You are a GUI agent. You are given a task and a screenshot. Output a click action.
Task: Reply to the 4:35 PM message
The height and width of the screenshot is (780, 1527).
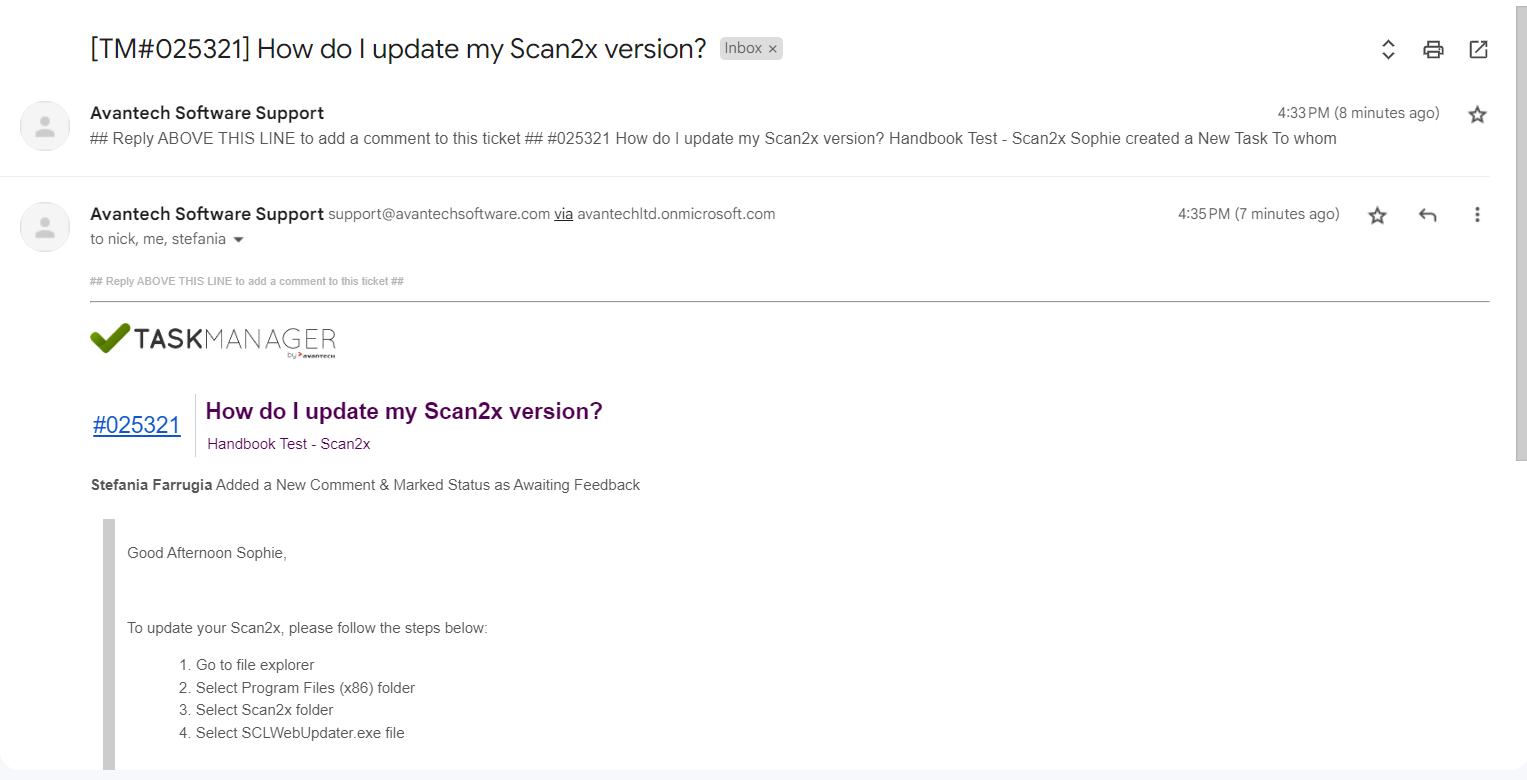click(x=1428, y=215)
